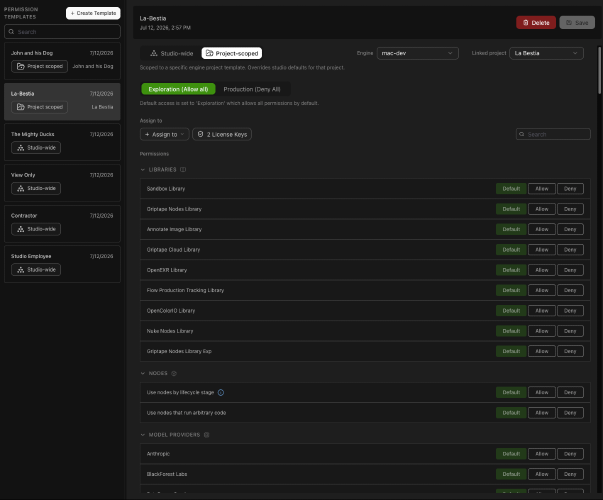The image size is (603, 500).
Task: Switch to the Project-scoped tab
Action: coord(232,53)
